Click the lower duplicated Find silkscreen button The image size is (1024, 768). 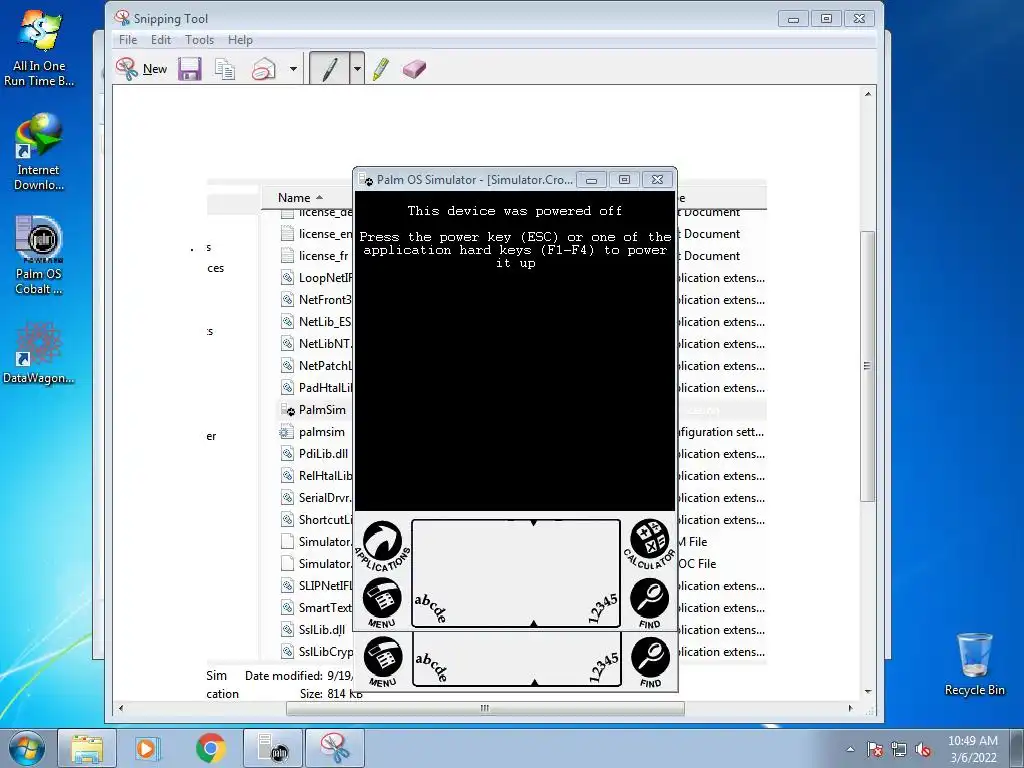(650, 662)
